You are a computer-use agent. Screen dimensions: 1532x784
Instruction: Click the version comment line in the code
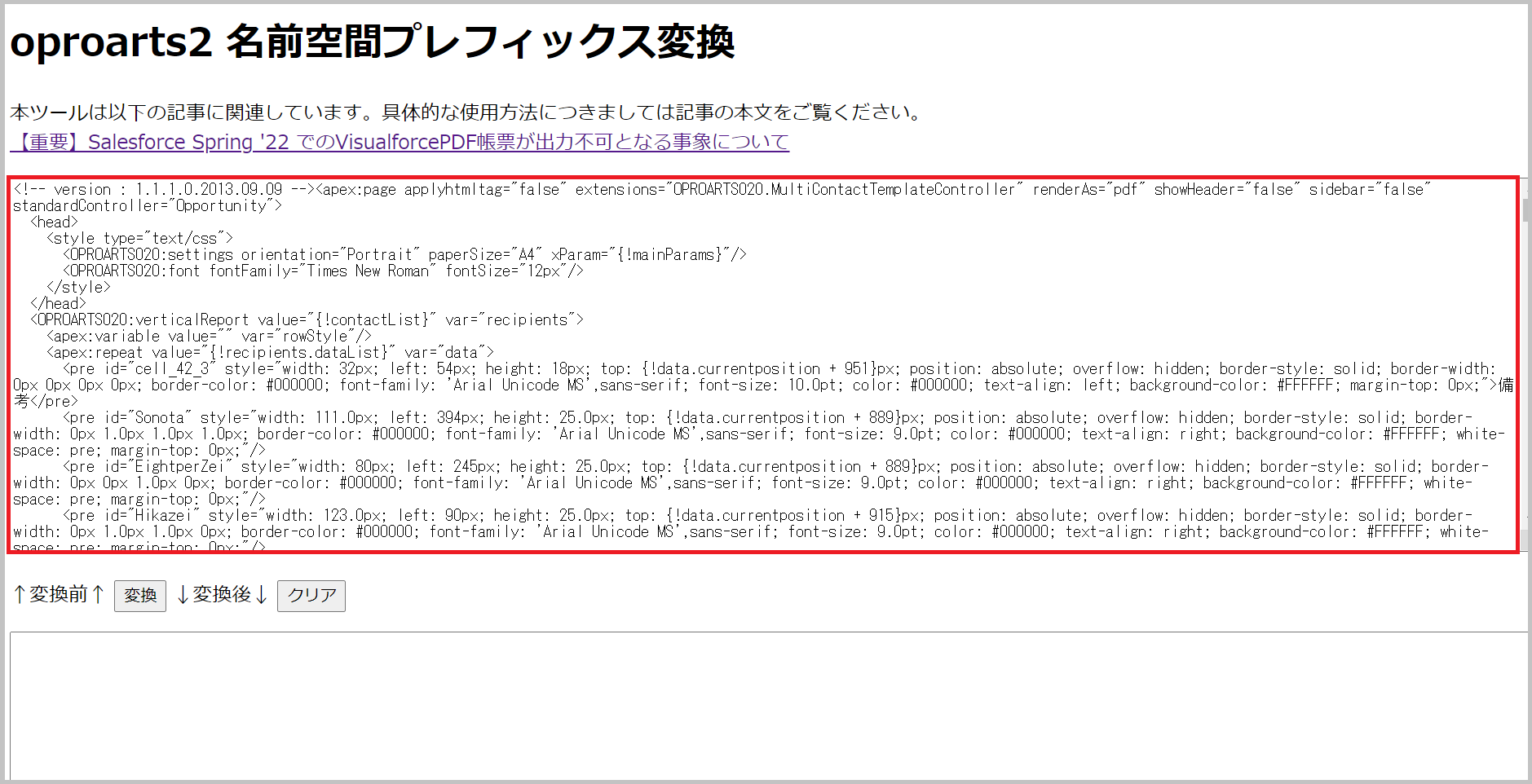coord(163,189)
